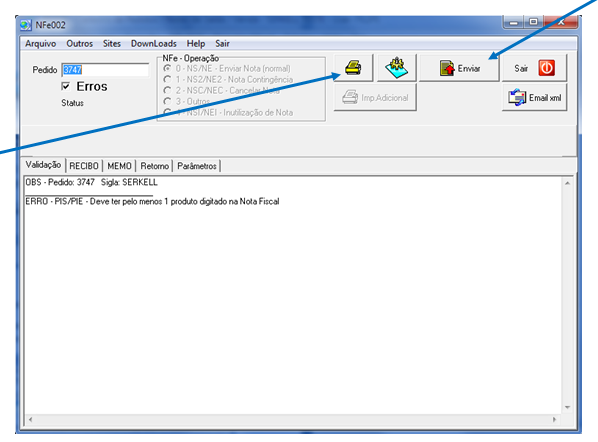Click the Imp.Adicional printer icon
Image resolution: width=598 pixels, height=442 pixels.
[350, 98]
